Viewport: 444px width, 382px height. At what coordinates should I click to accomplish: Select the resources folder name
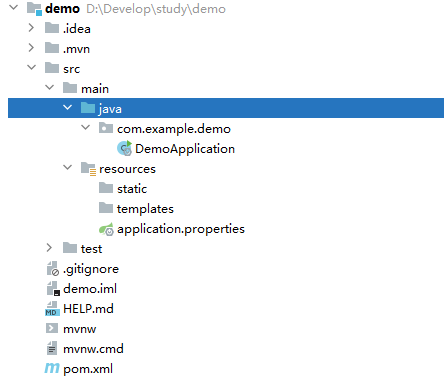127,169
